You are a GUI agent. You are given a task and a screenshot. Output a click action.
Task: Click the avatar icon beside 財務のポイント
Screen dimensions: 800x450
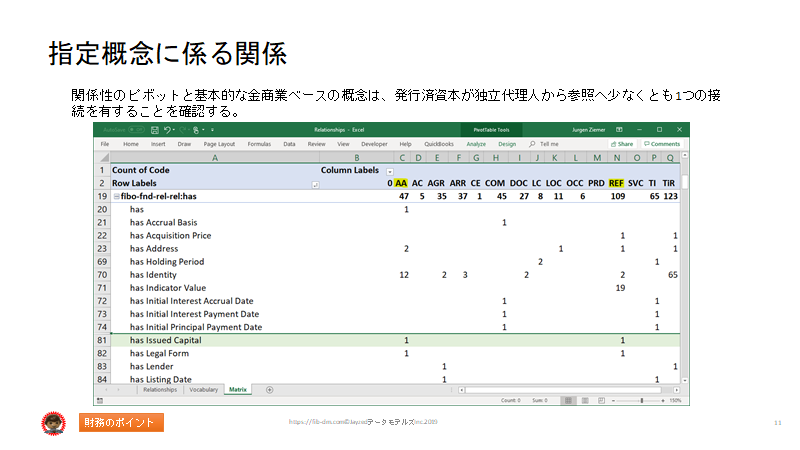tap(54, 423)
